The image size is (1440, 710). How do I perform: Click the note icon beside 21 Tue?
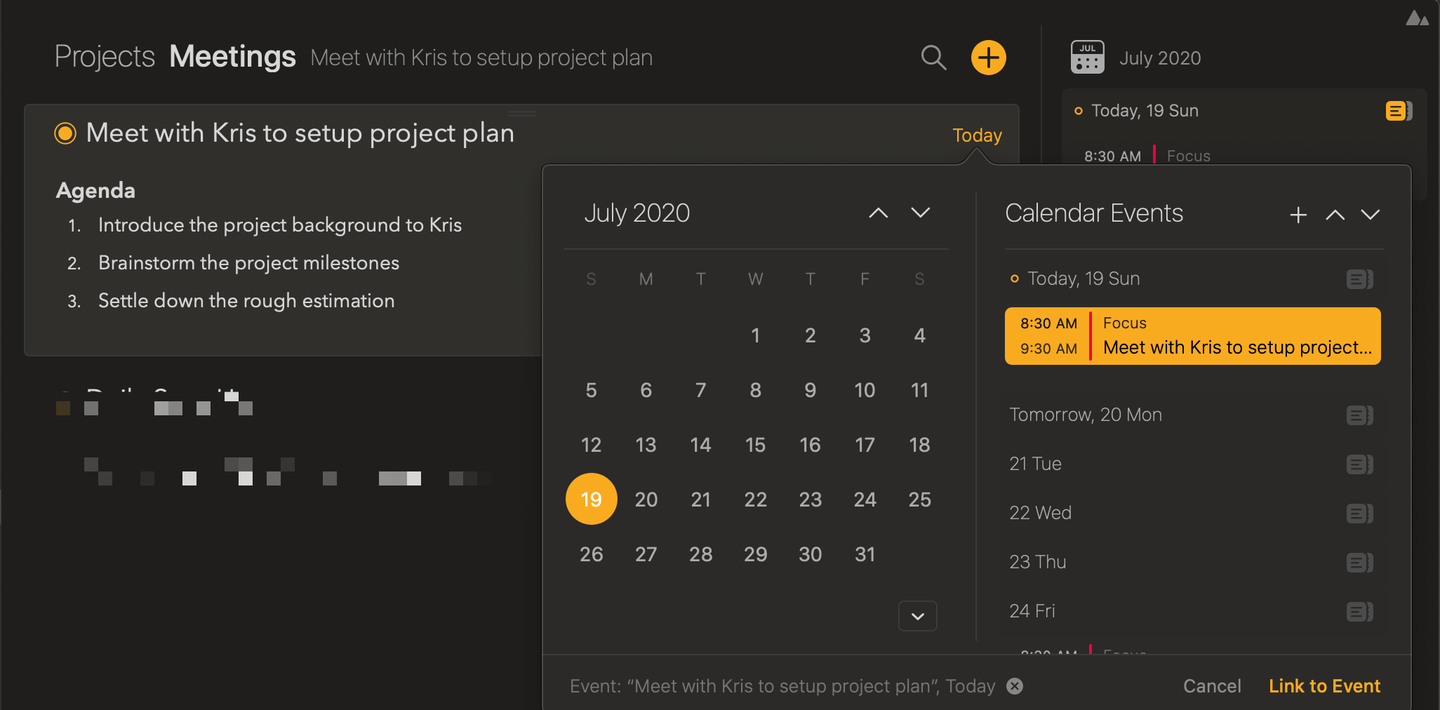click(1359, 464)
